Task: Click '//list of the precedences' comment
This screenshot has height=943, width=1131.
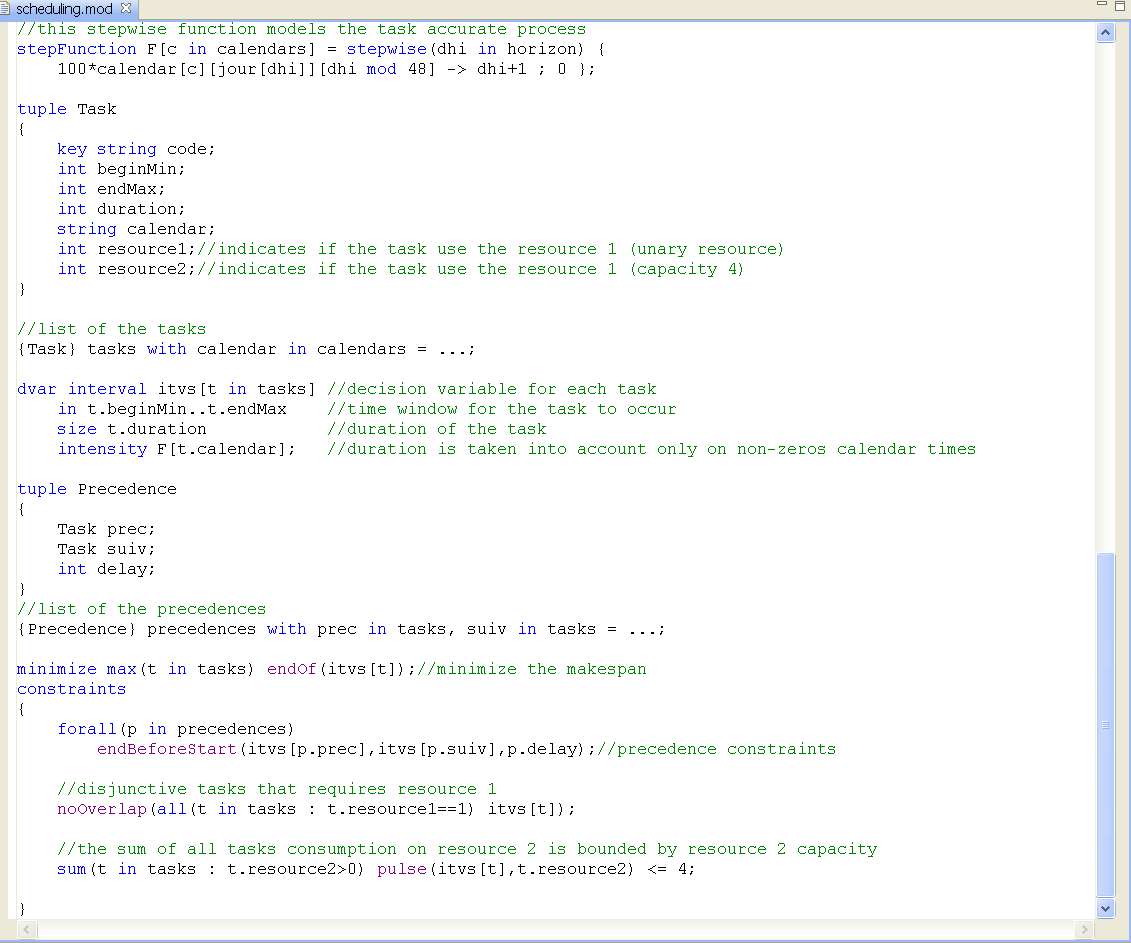Action: tap(141, 609)
